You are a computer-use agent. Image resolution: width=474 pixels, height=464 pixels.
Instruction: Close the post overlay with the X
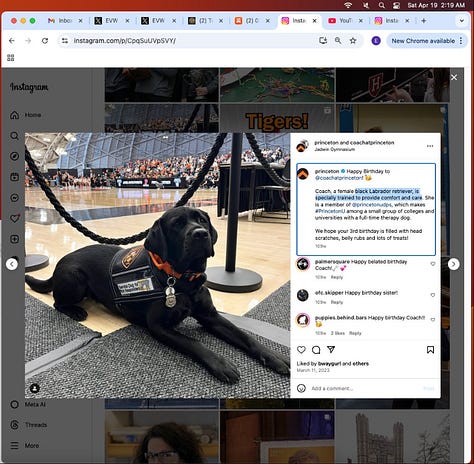(454, 77)
